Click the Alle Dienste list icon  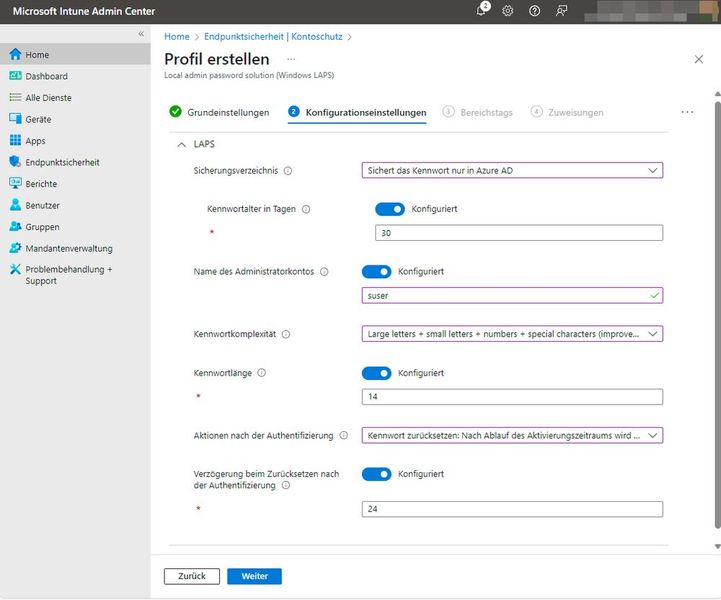(x=15, y=97)
